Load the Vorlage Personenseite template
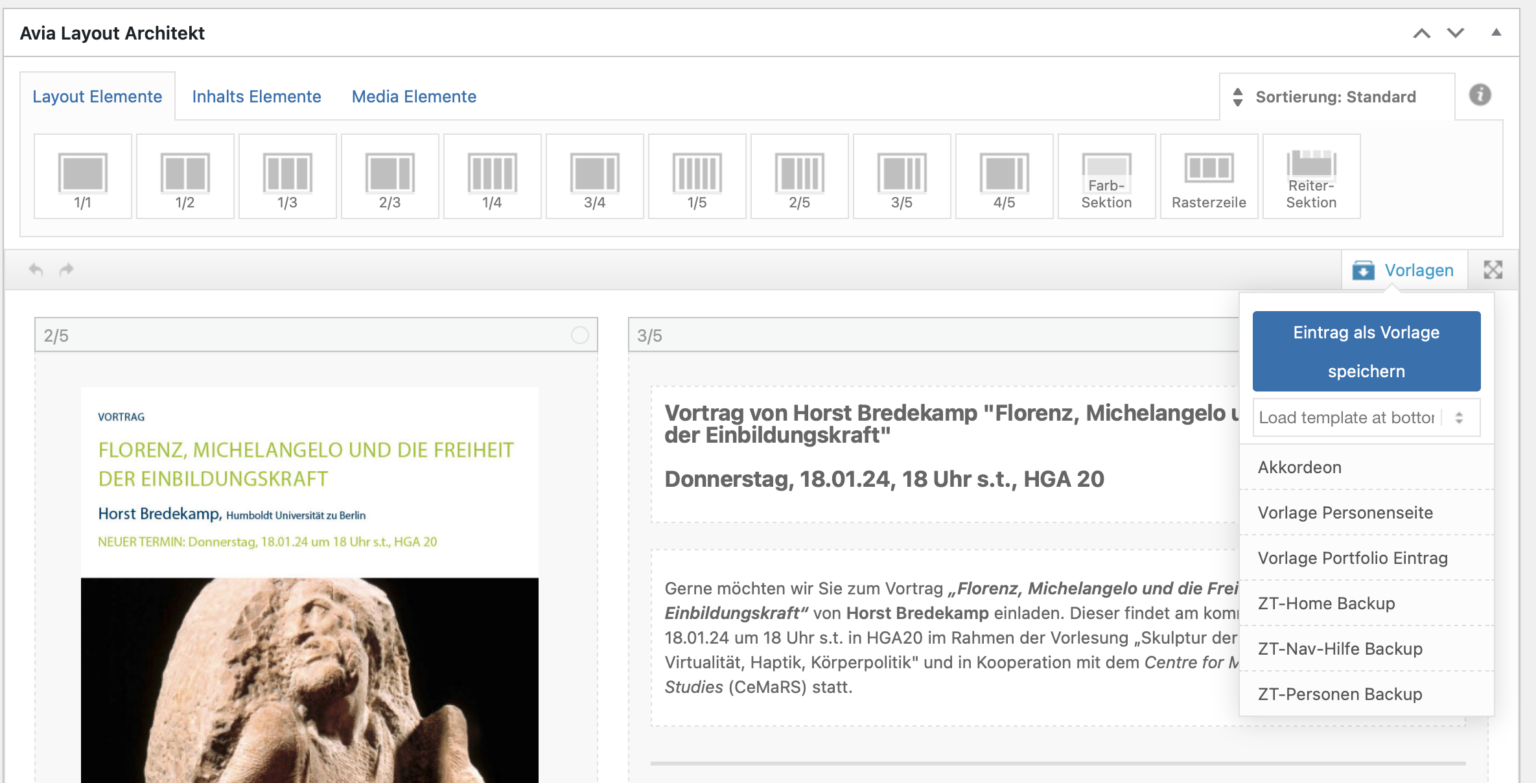 click(1366, 512)
